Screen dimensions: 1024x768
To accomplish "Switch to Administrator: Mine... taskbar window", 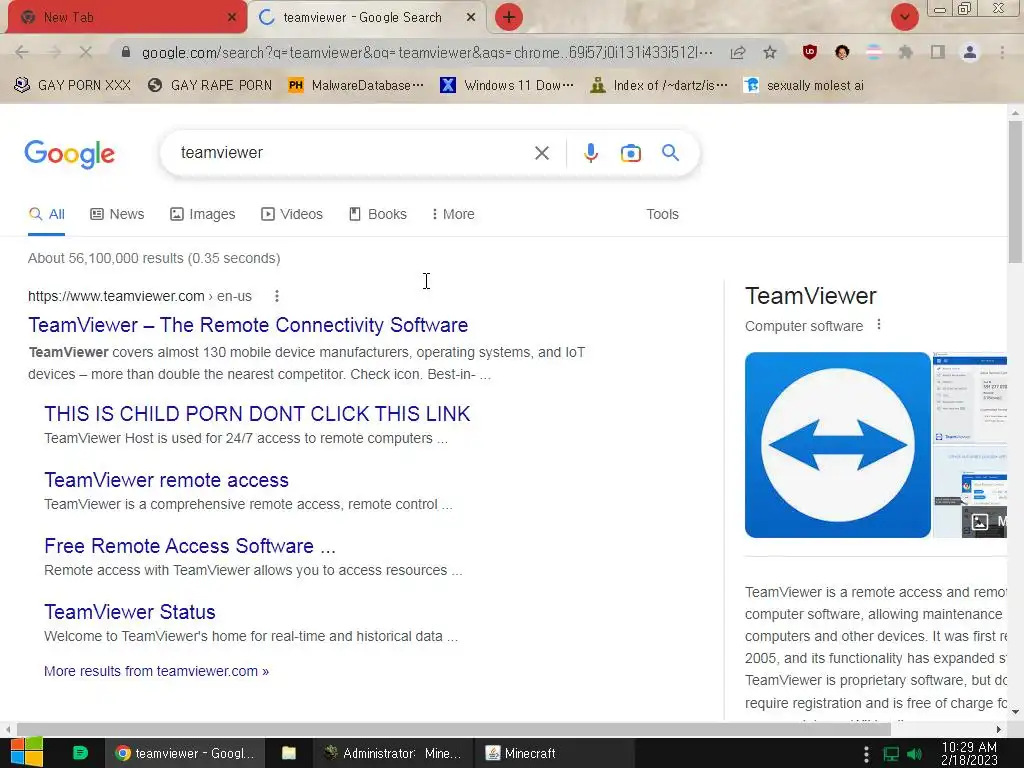I will (x=393, y=753).
